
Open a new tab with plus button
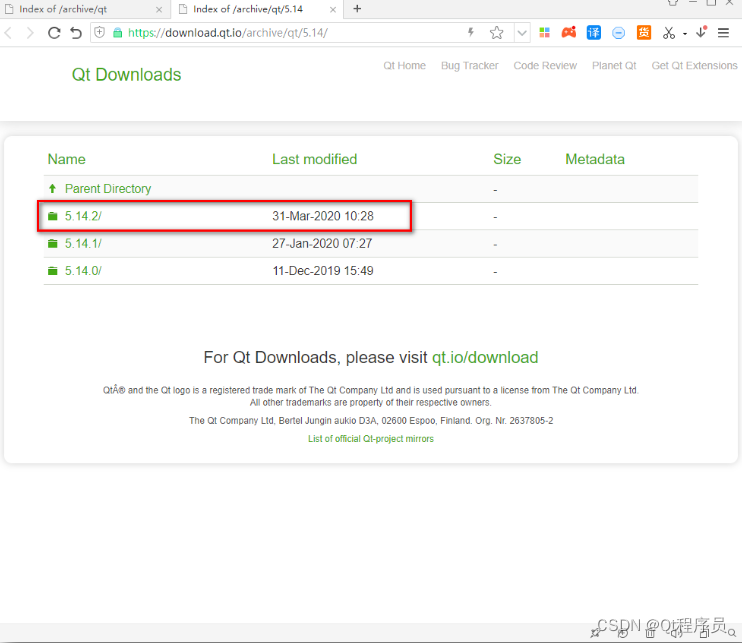(x=357, y=9)
